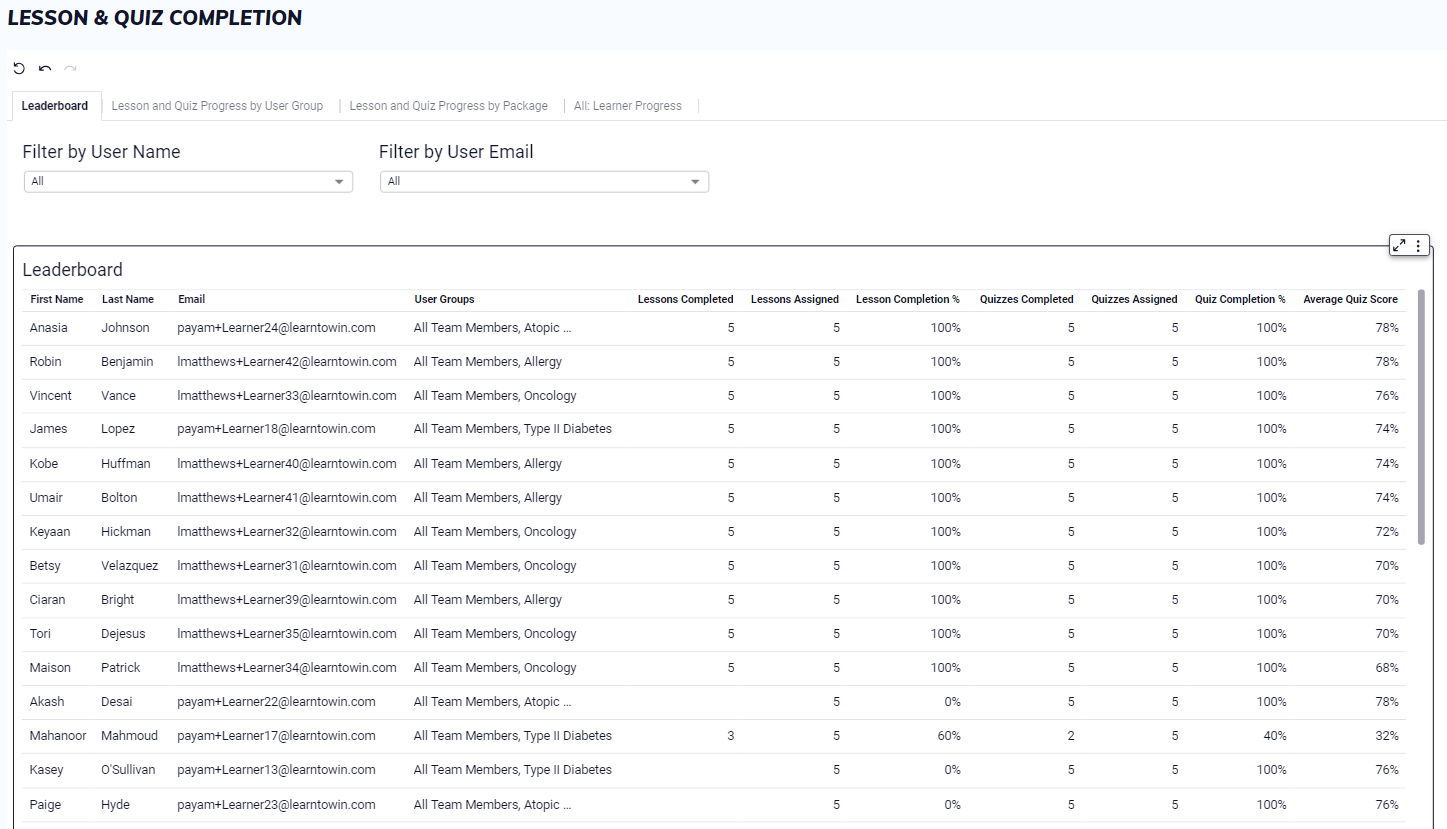1447x829 pixels.
Task: Go to the All: Learner Progress tab
Action: 627,106
